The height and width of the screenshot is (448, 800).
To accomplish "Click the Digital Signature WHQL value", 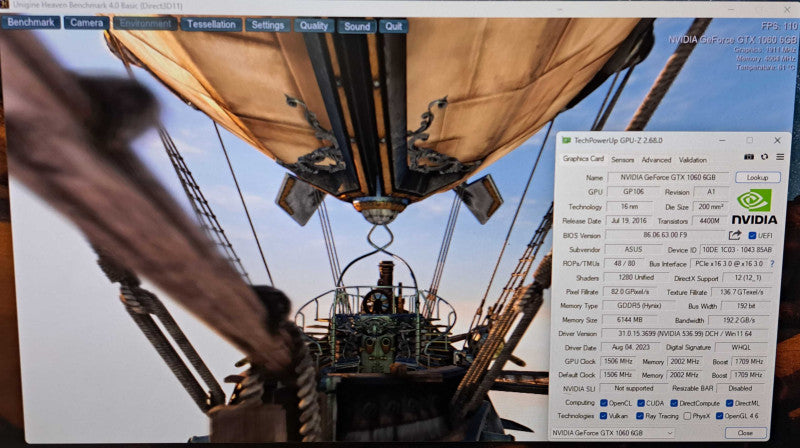I will (741, 347).
